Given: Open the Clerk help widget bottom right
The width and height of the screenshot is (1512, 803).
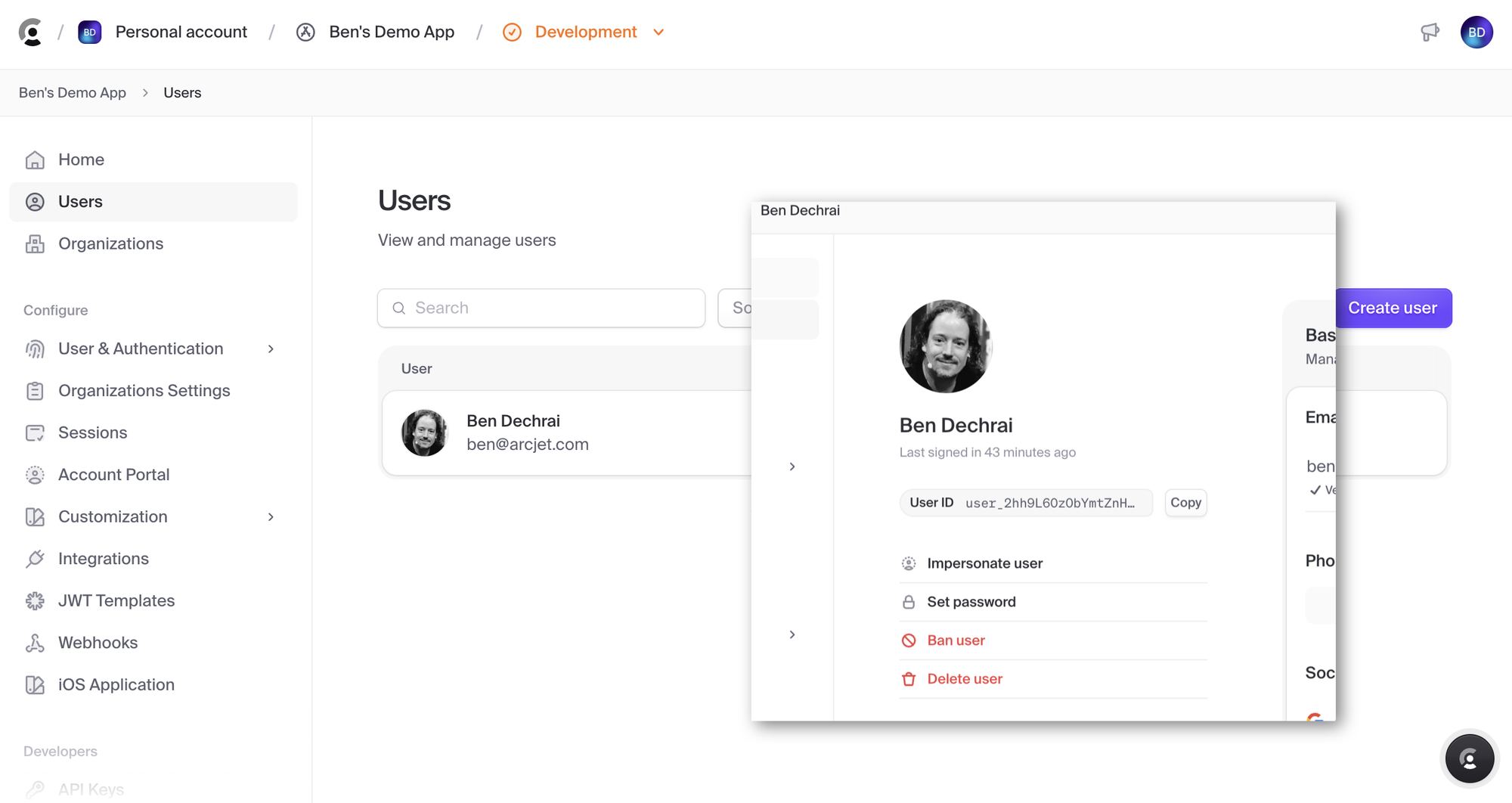Looking at the screenshot, I should click(x=1470, y=758).
